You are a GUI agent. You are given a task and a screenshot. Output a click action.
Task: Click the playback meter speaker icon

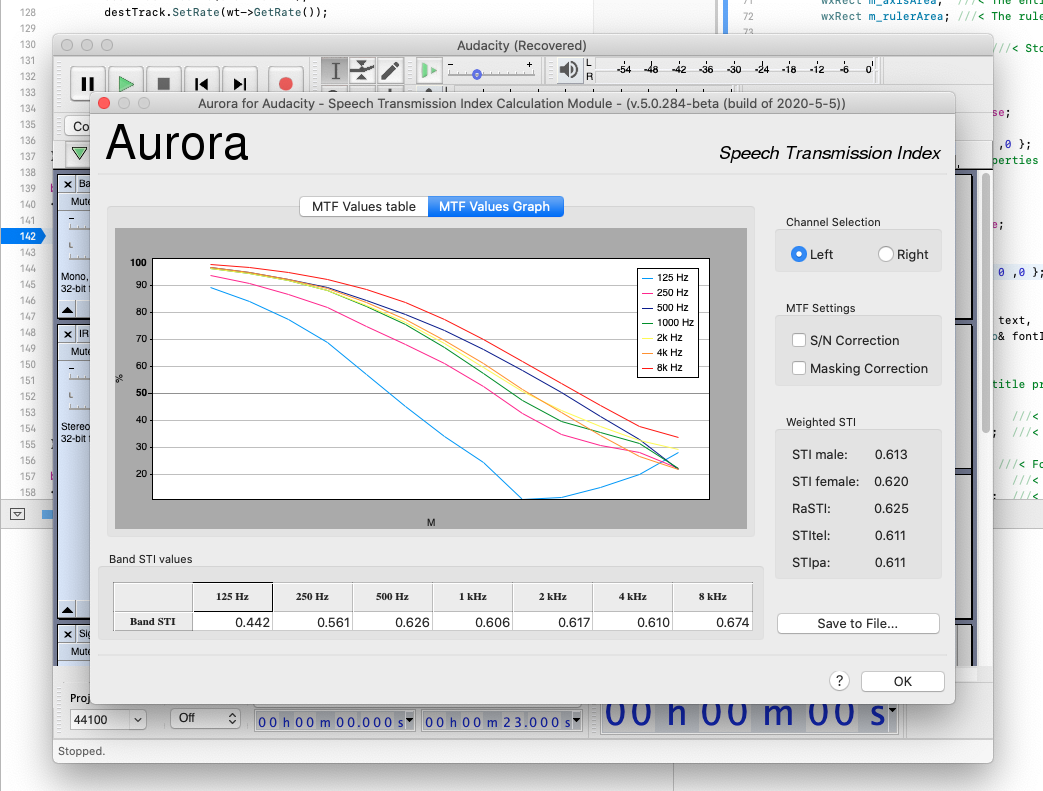[x=569, y=70]
